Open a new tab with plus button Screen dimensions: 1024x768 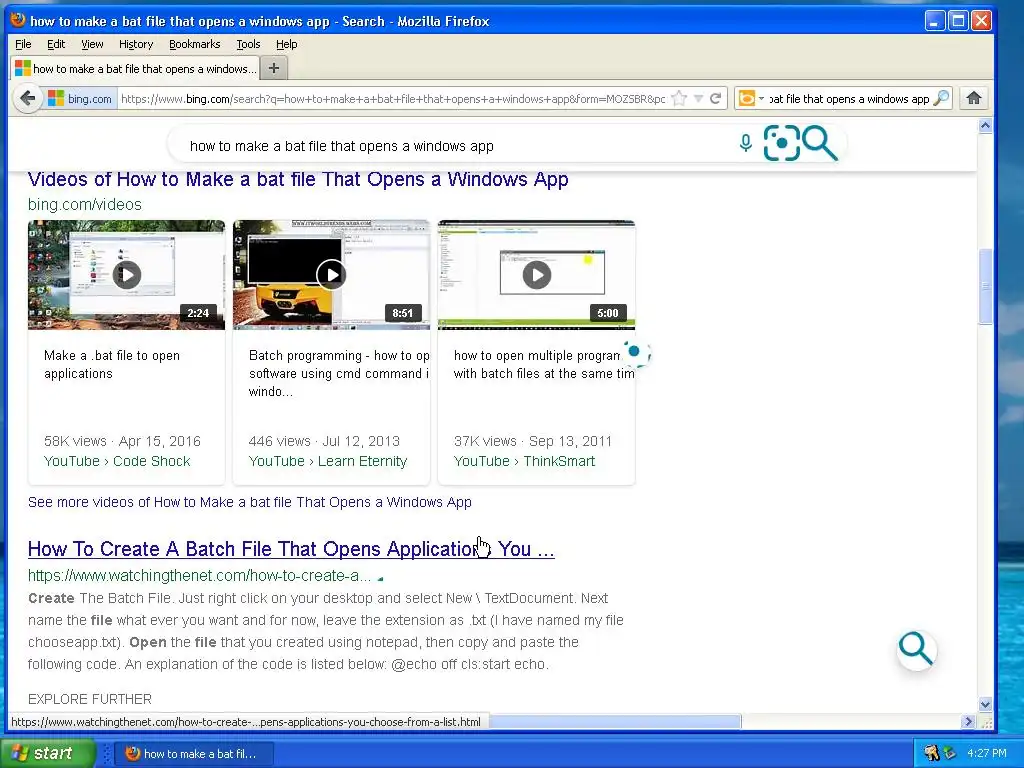pyautogui.click(x=274, y=68)
